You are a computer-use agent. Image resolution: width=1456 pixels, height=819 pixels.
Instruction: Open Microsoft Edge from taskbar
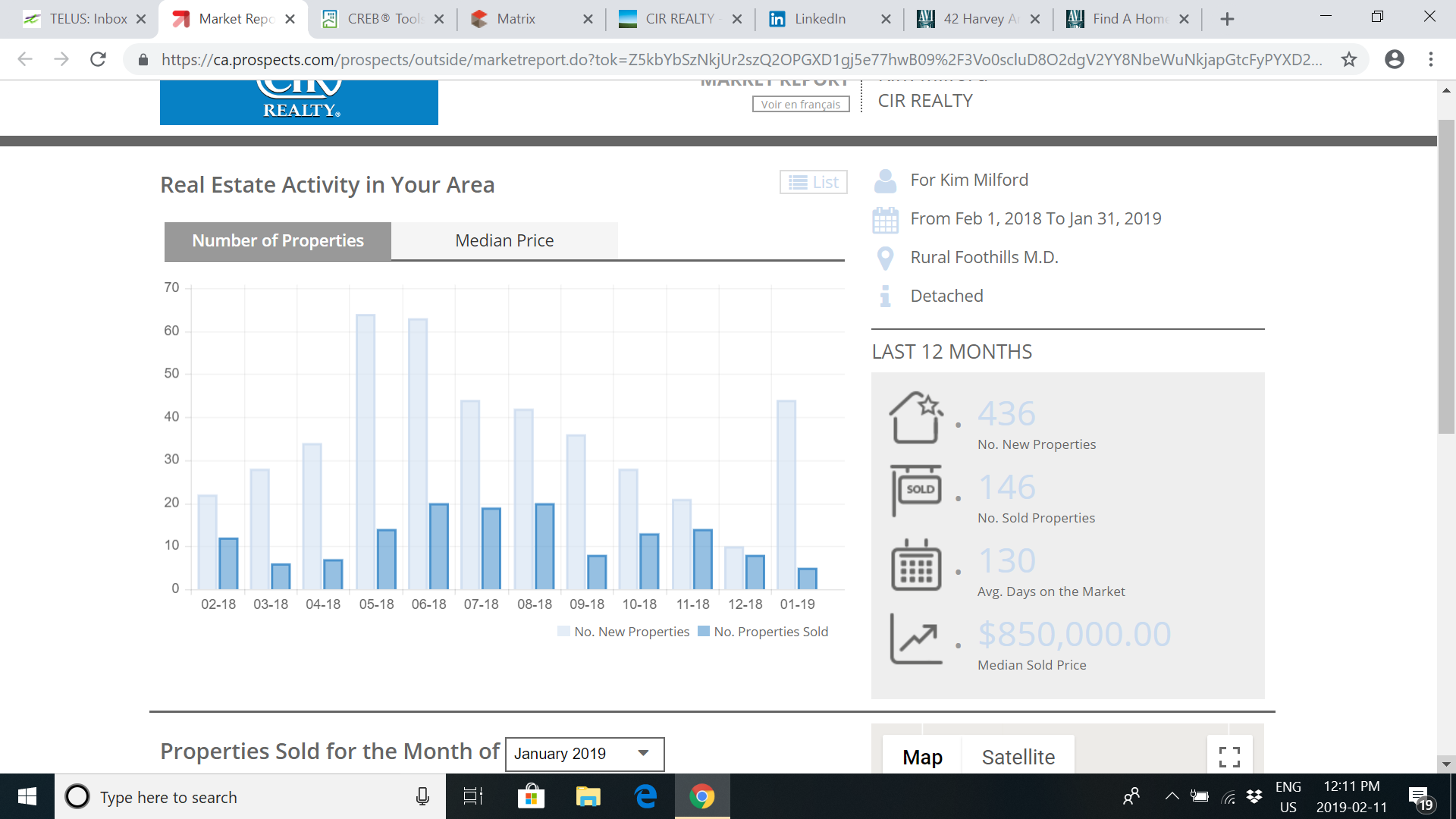click(x=645, y=796)
